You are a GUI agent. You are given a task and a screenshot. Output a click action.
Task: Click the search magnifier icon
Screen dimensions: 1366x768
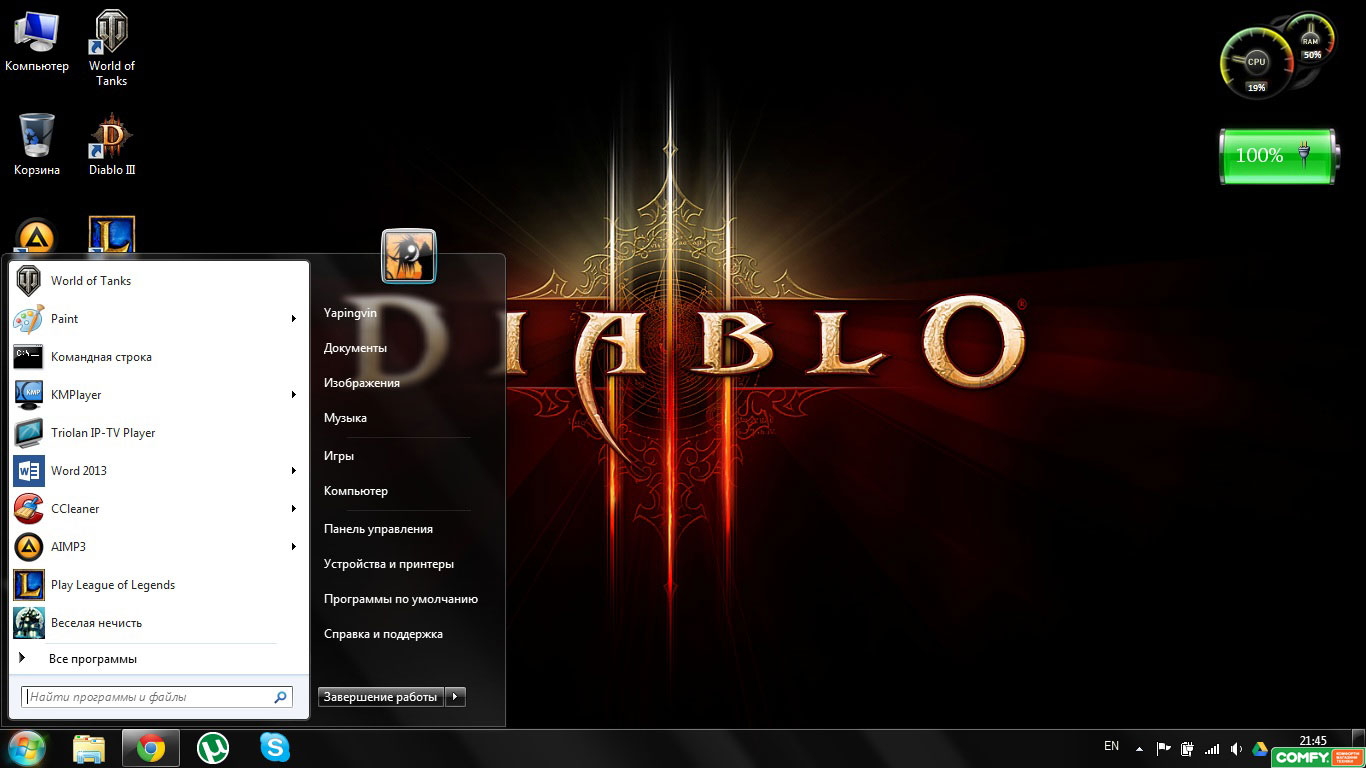(281, 697)
